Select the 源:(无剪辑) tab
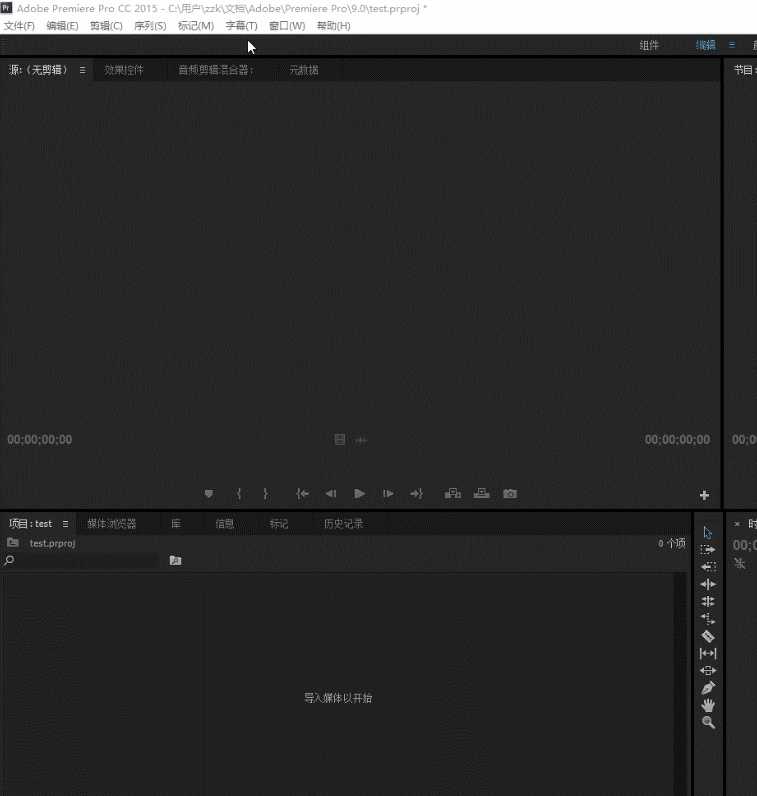 point(38,70)
